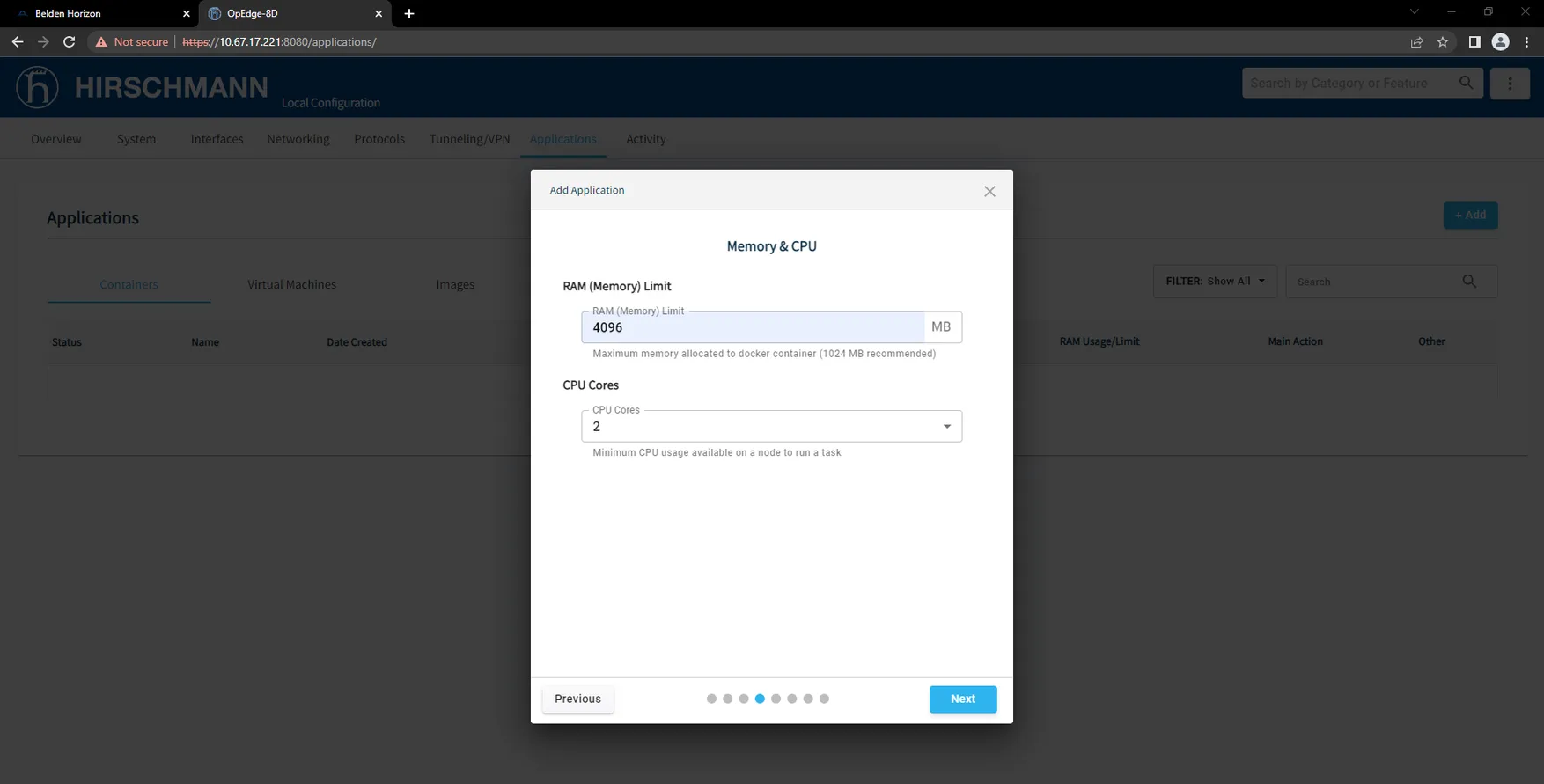Toggle the browser side panel icon
This screenshot has height=784, width=1544.
(1474, 41)
